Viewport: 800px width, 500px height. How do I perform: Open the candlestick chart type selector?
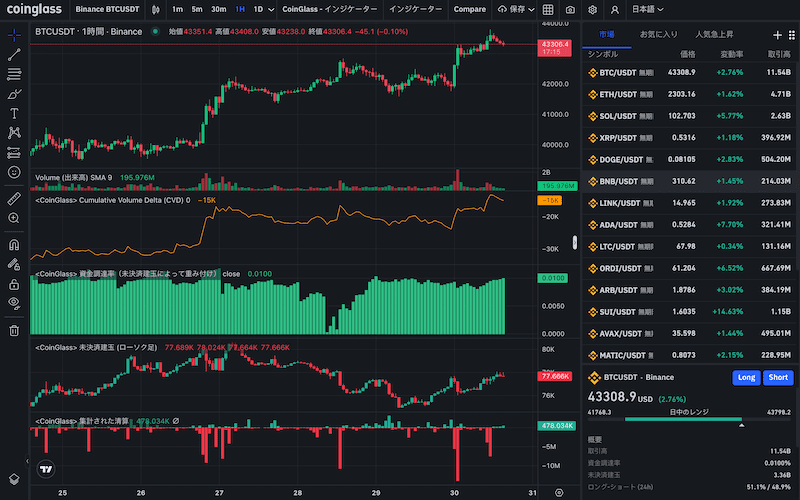156,9
